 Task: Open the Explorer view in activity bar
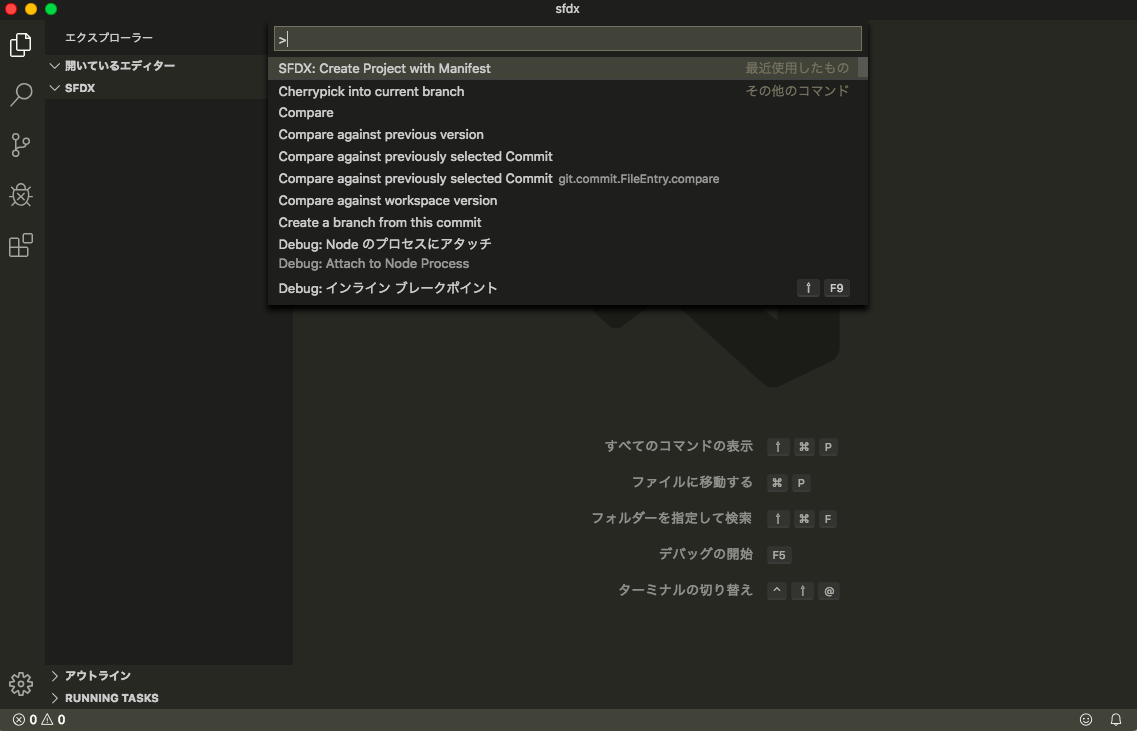tap(20, 45)
